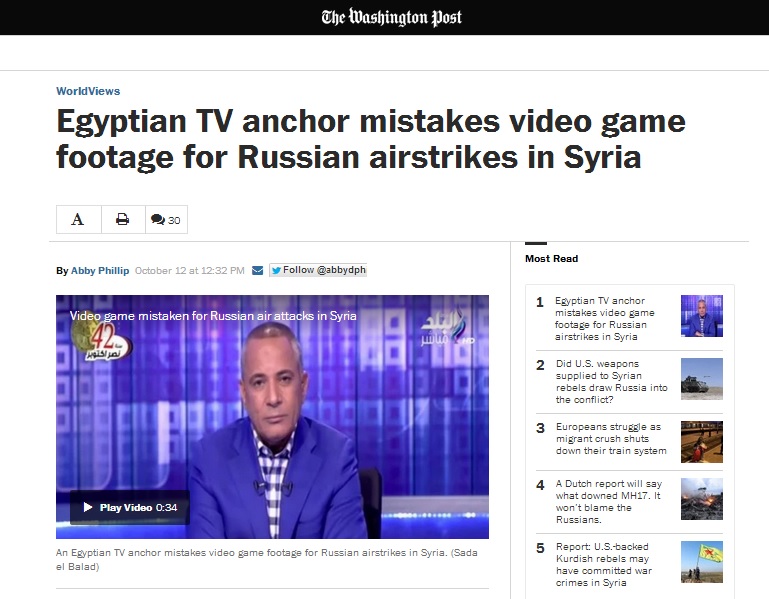The height and width of the screenshot is (599, 769).
Task: Click the Most Read first story headline
Action: (x=605, y=318)
